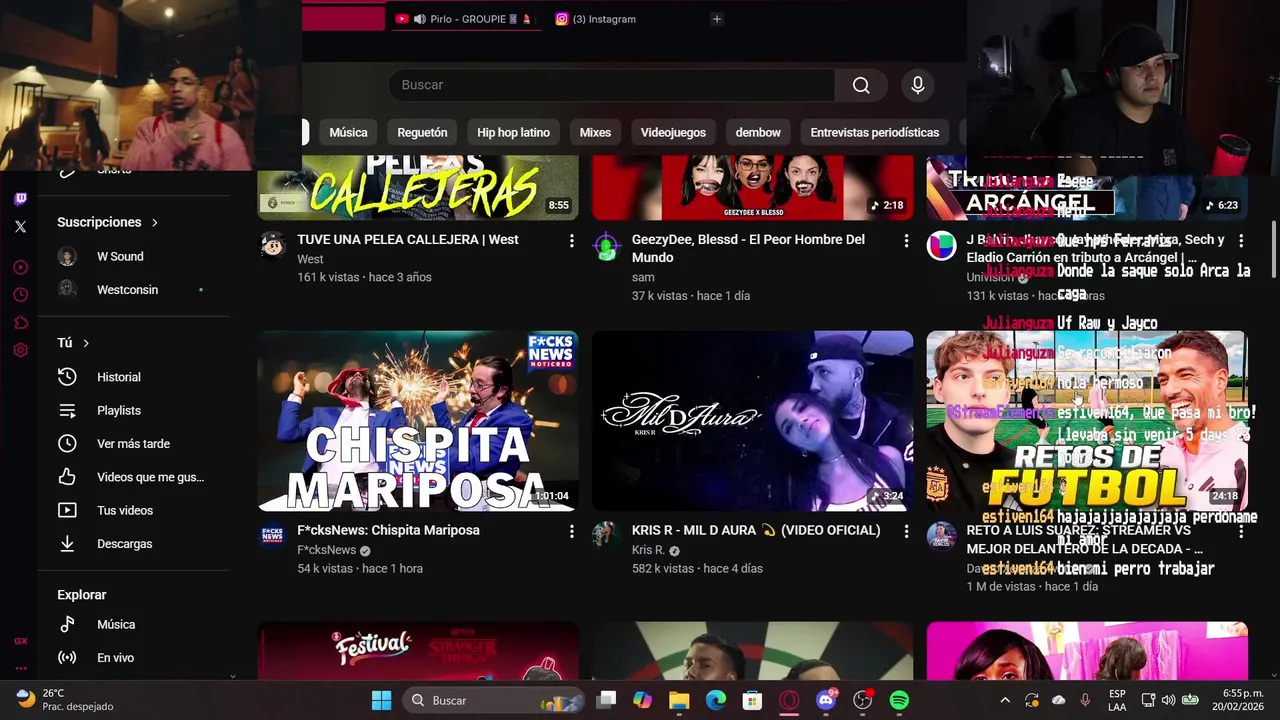Open ESP LAA language switcher
Screen dimensions: 1280x720
click(x=1117, y=700)
